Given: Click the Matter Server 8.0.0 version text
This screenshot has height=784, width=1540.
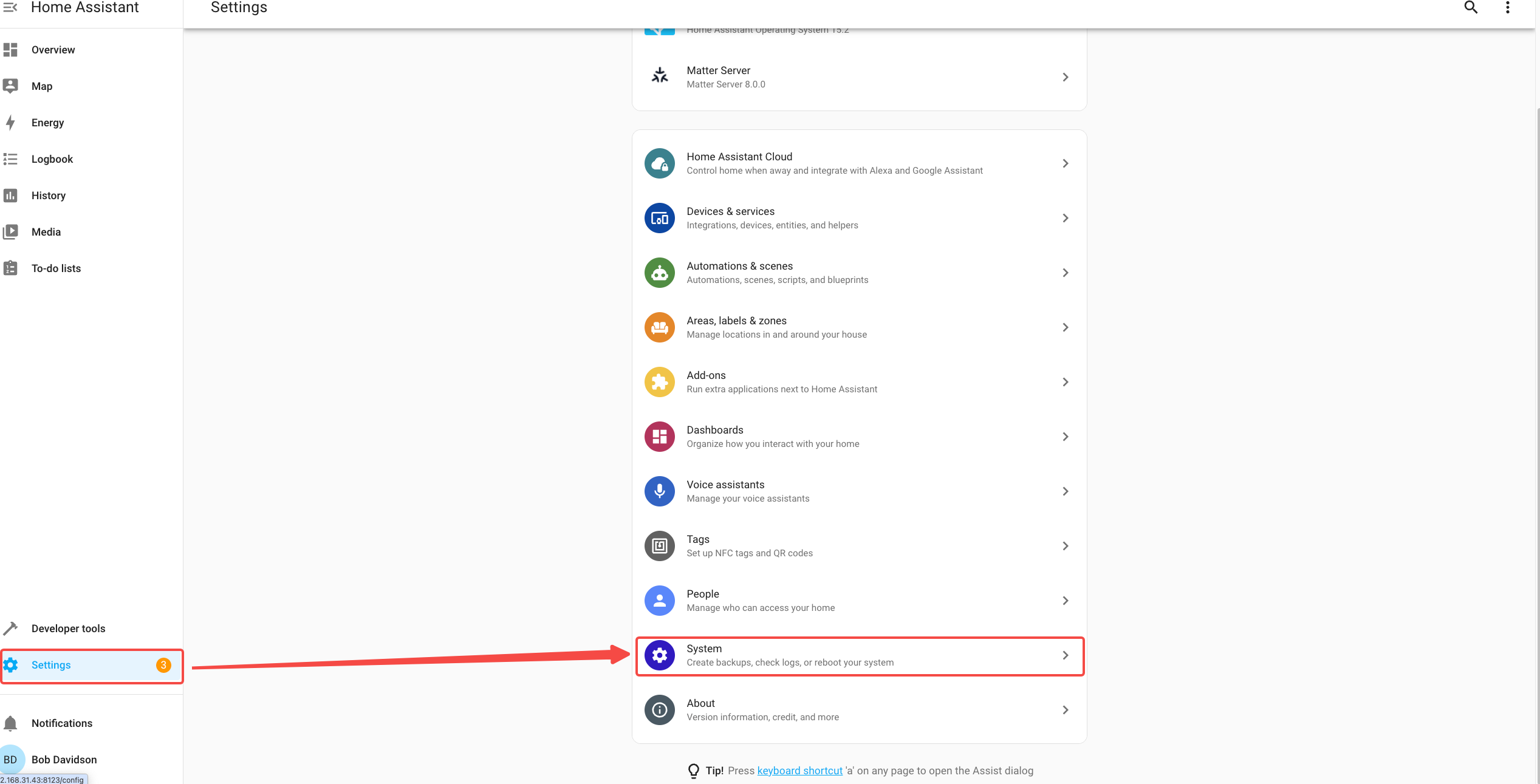Looking at the screenshot, I should click(x=726, y=84).
